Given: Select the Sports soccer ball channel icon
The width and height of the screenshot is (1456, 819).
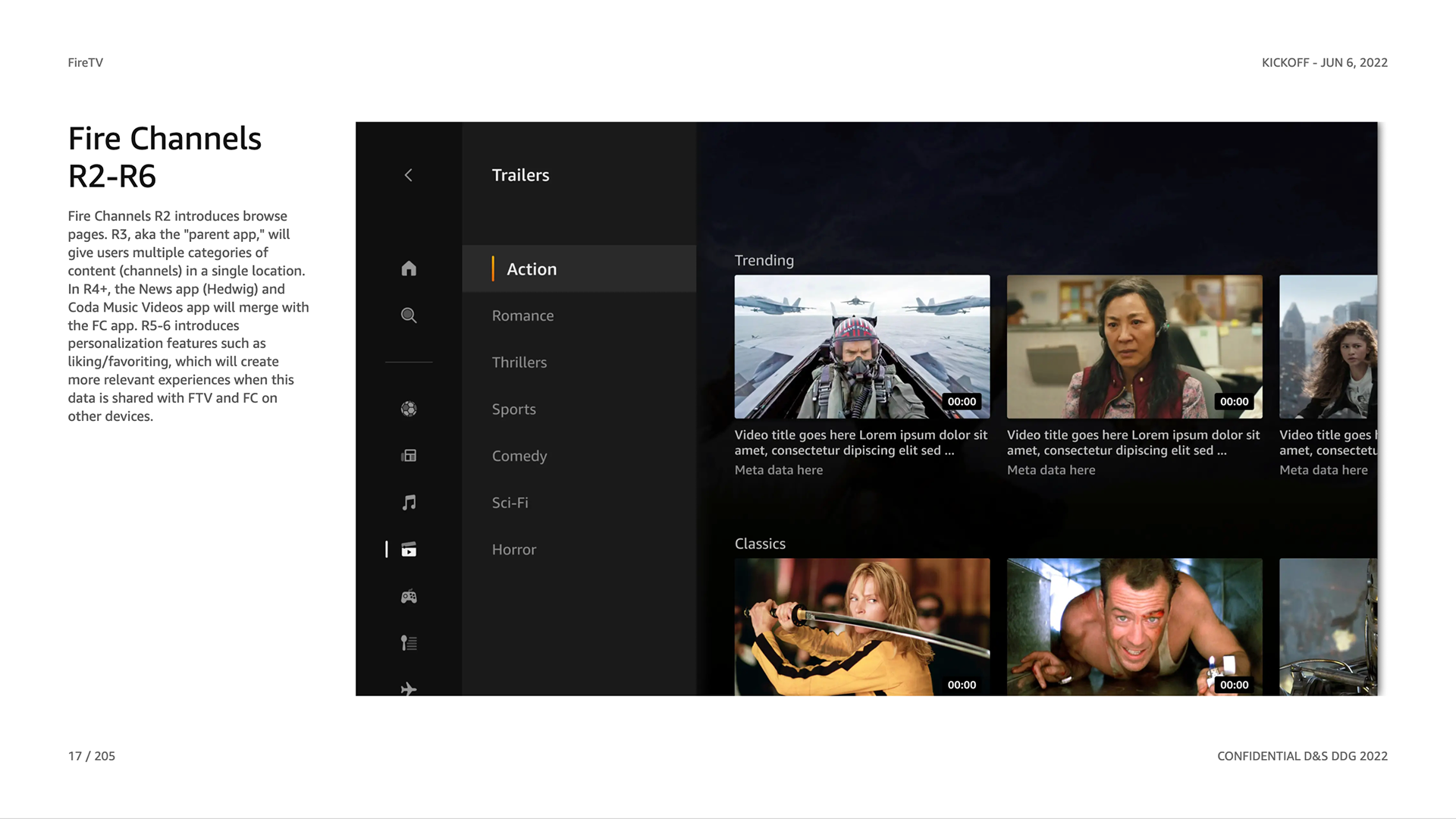Looking at the screenshot, I should [409, 409].
